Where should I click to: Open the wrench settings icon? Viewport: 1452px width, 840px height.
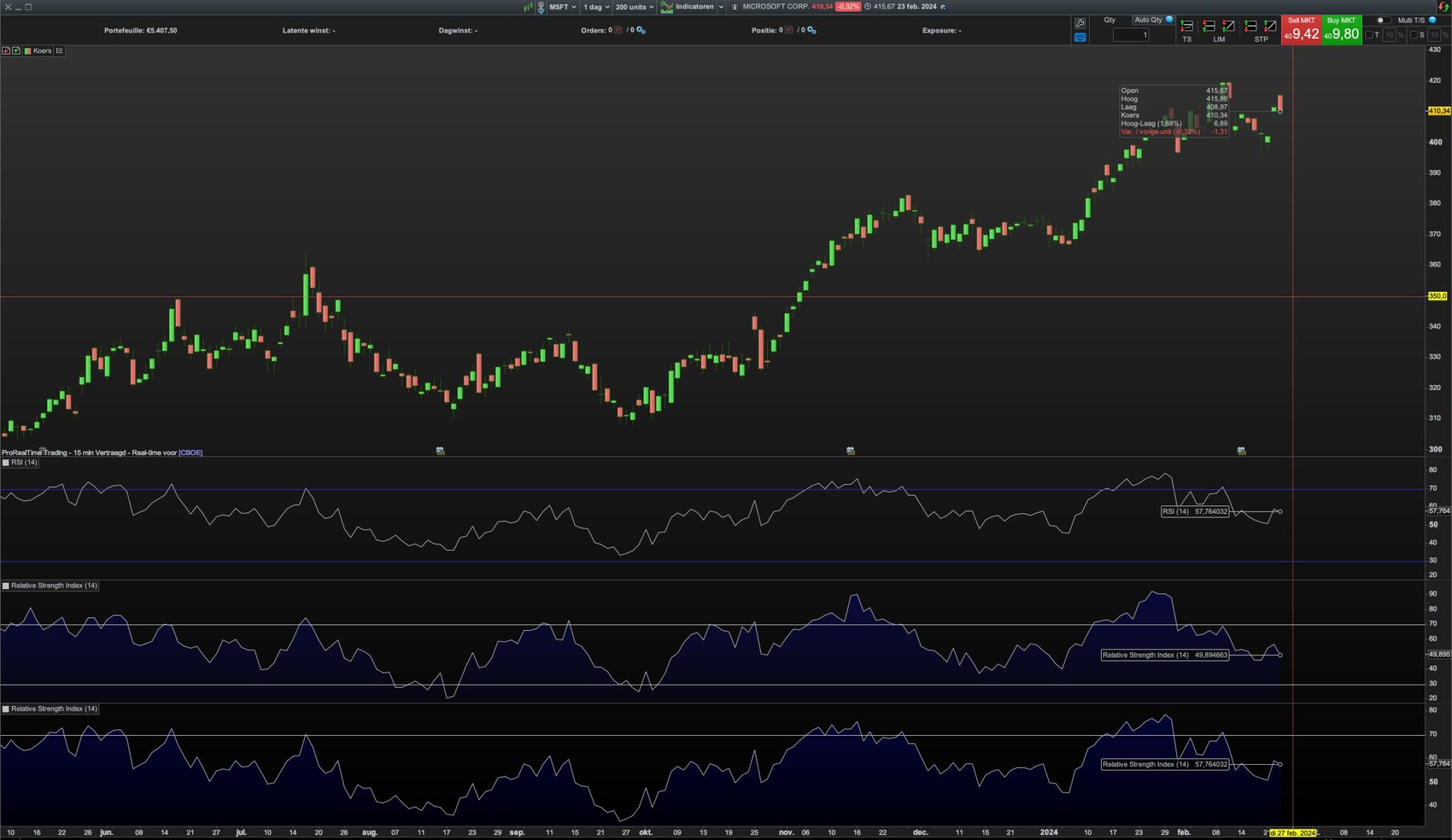pos(1080,23)
